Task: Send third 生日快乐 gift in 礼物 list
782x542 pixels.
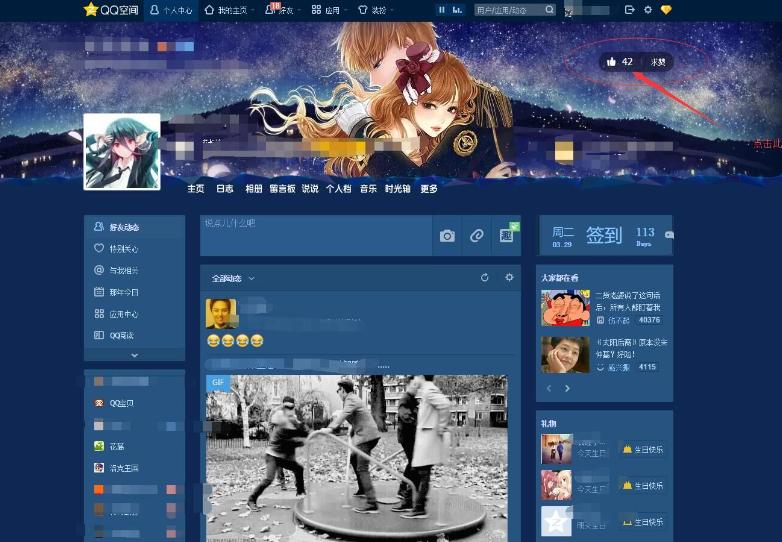Action: (x=642, y=522)
